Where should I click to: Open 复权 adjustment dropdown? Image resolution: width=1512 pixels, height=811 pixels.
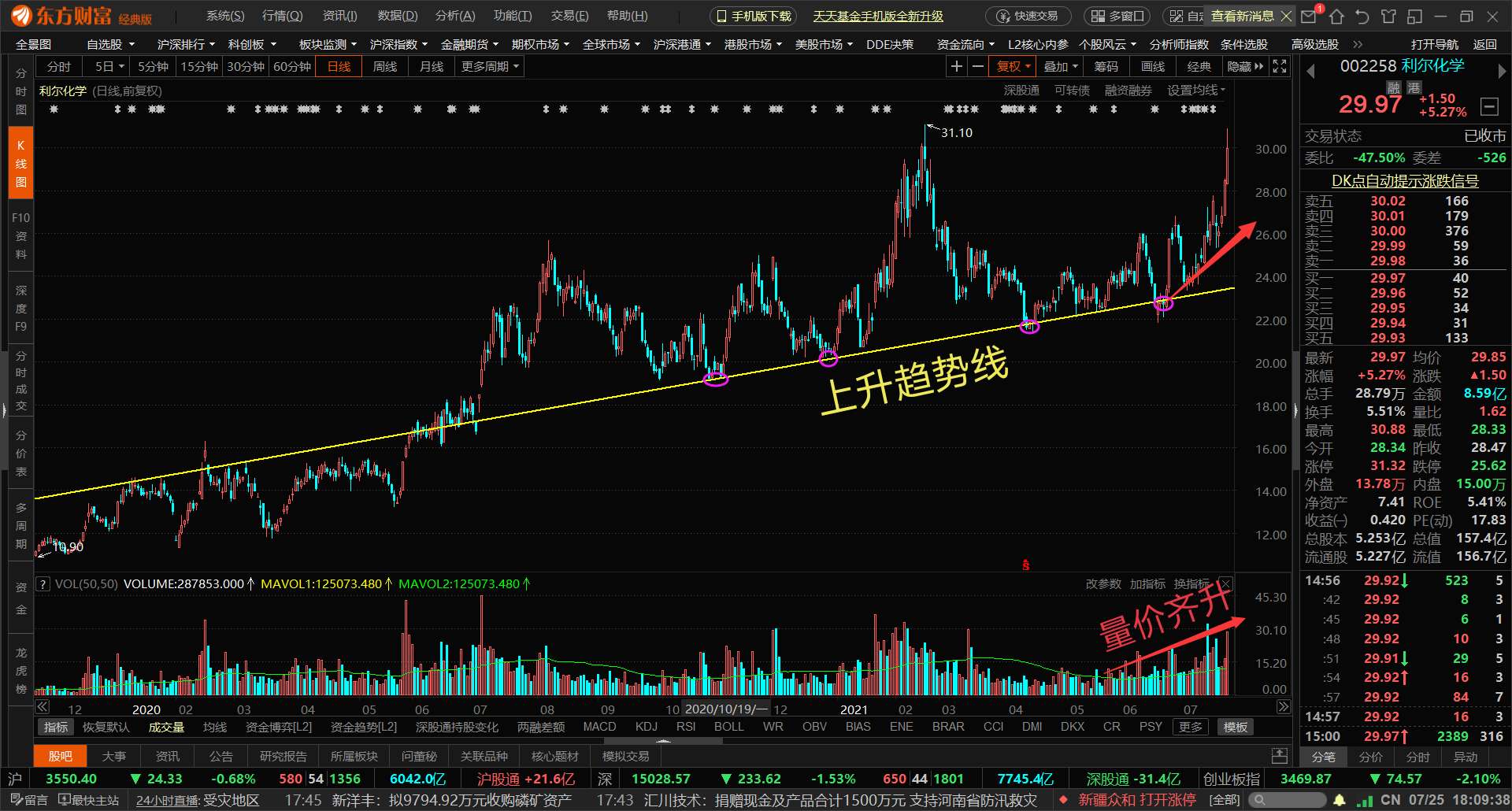click(x=1013, y=67)
